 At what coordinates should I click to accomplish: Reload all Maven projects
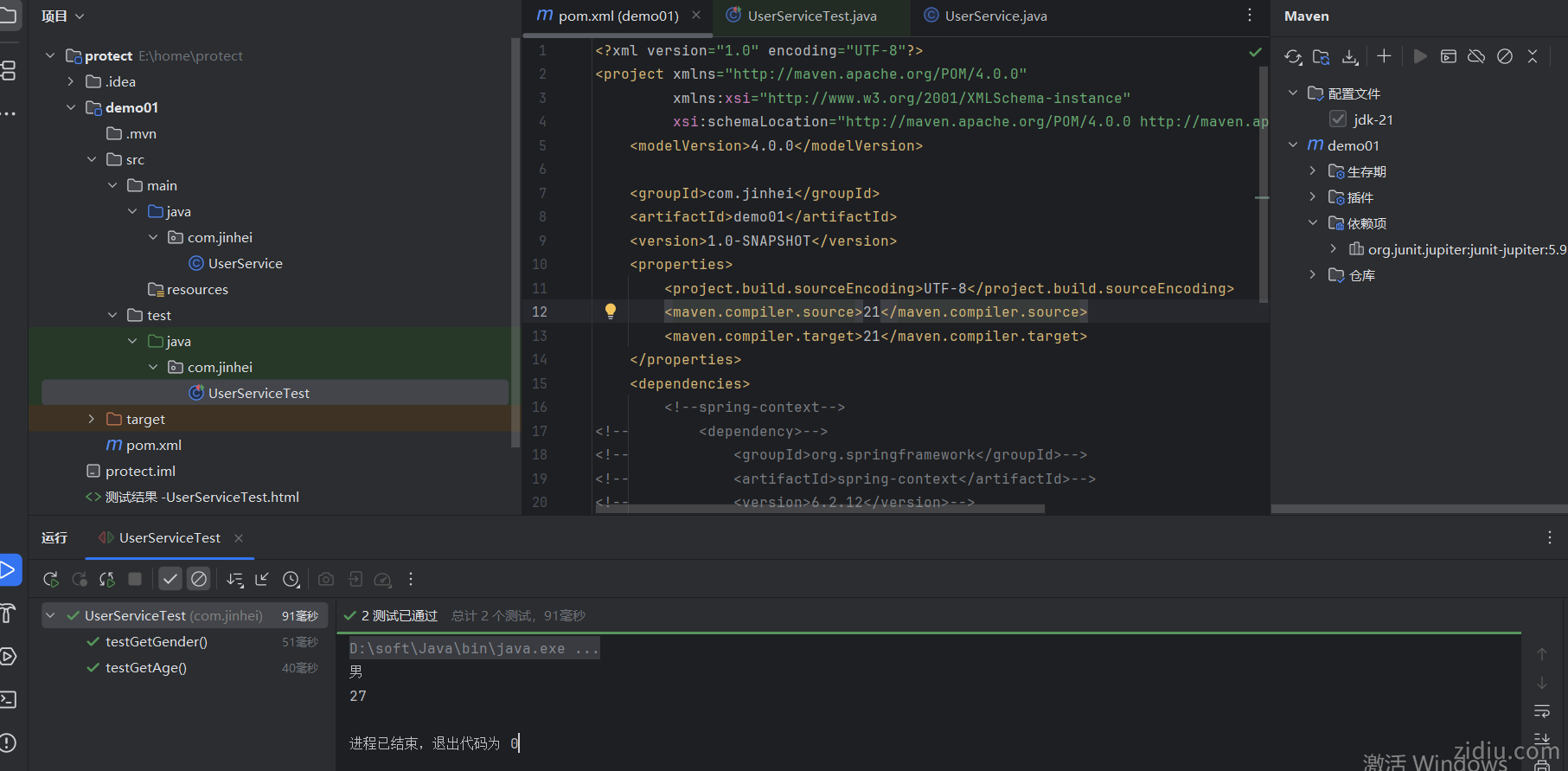(1293, 57)
